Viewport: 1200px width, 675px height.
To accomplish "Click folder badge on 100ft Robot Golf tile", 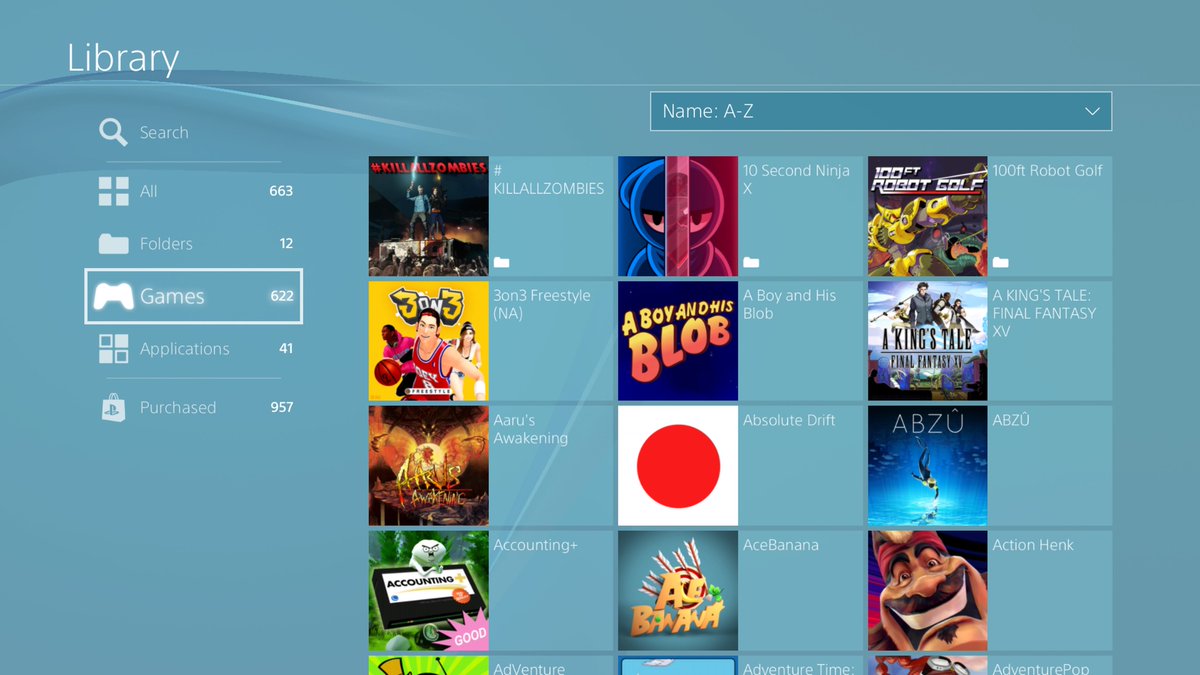I will (x=1000, y=263).
